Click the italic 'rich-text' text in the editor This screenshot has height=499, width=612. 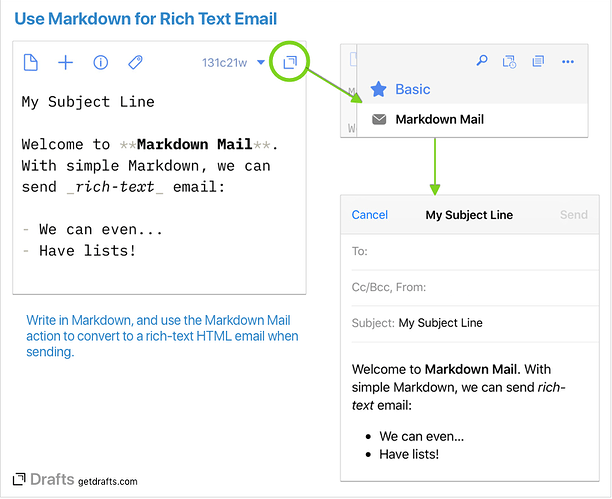[115, 187]
